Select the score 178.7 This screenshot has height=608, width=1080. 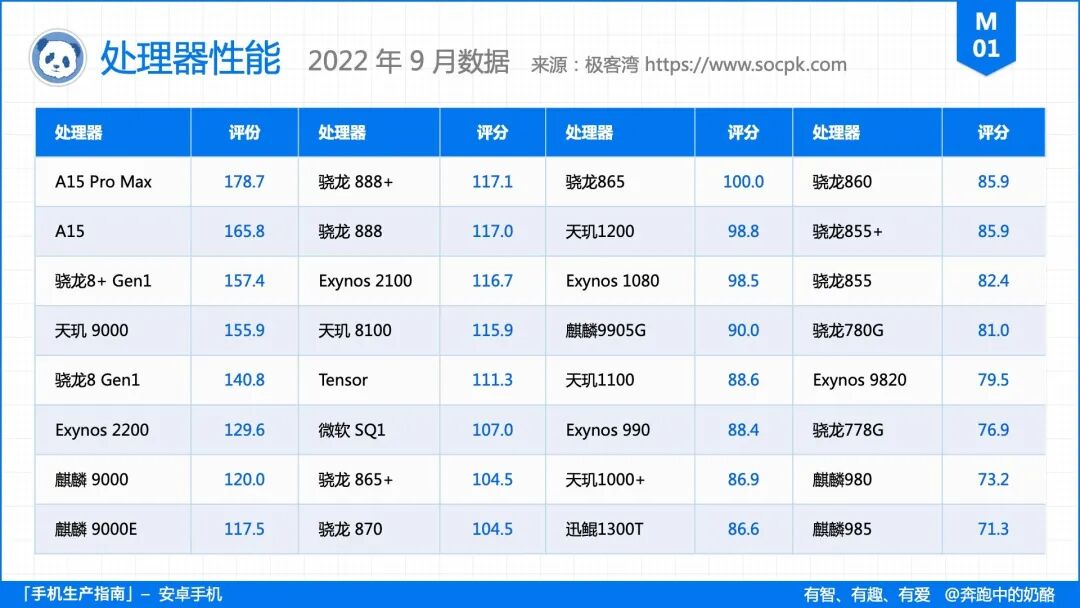[245, 182]
